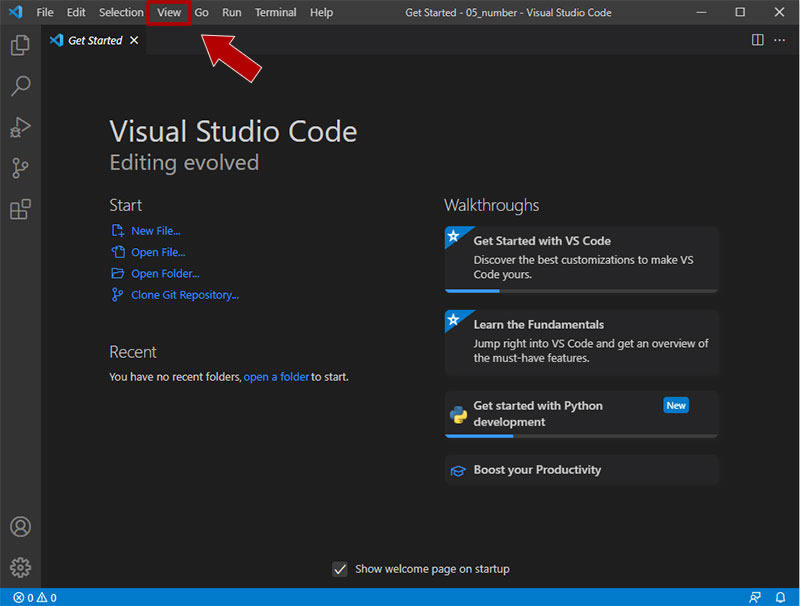This screenshot has width=800, height=606.
Task: Open Learn the Fundamentals walkthrough
Action: (x=581, y=342)
